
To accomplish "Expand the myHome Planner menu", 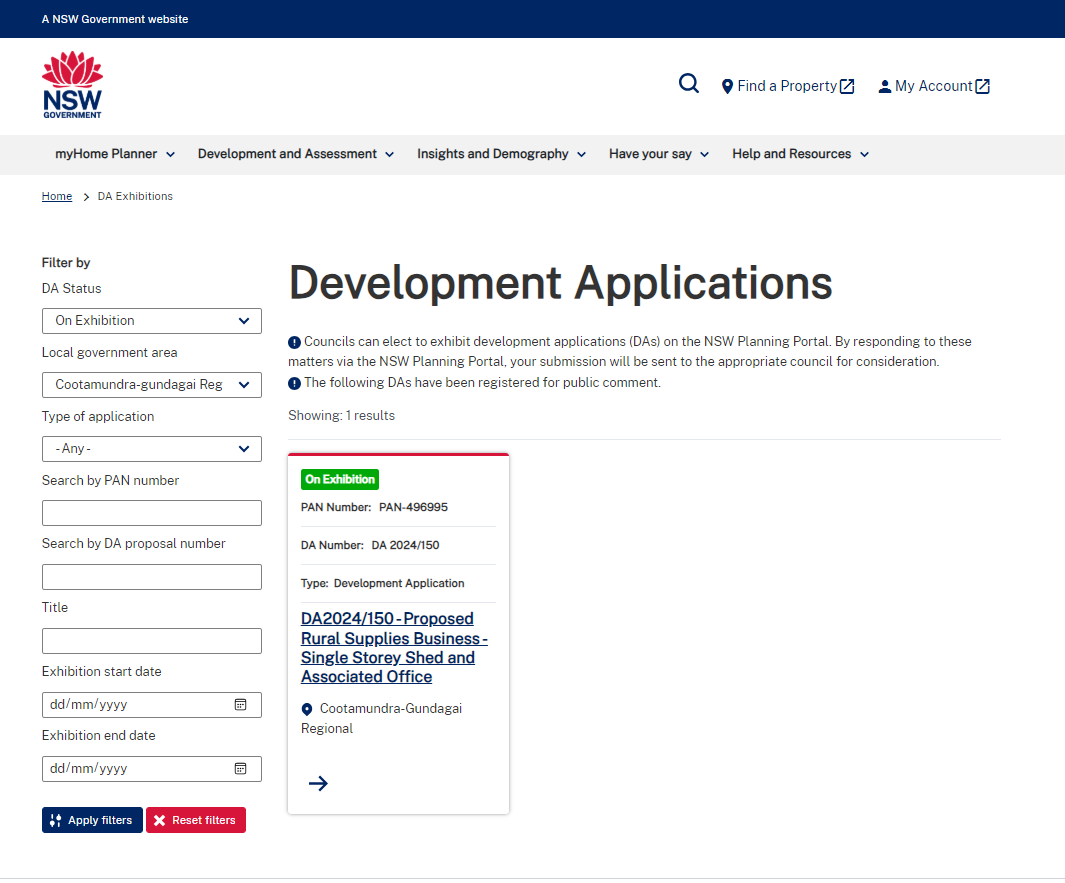I will (115, 154).
